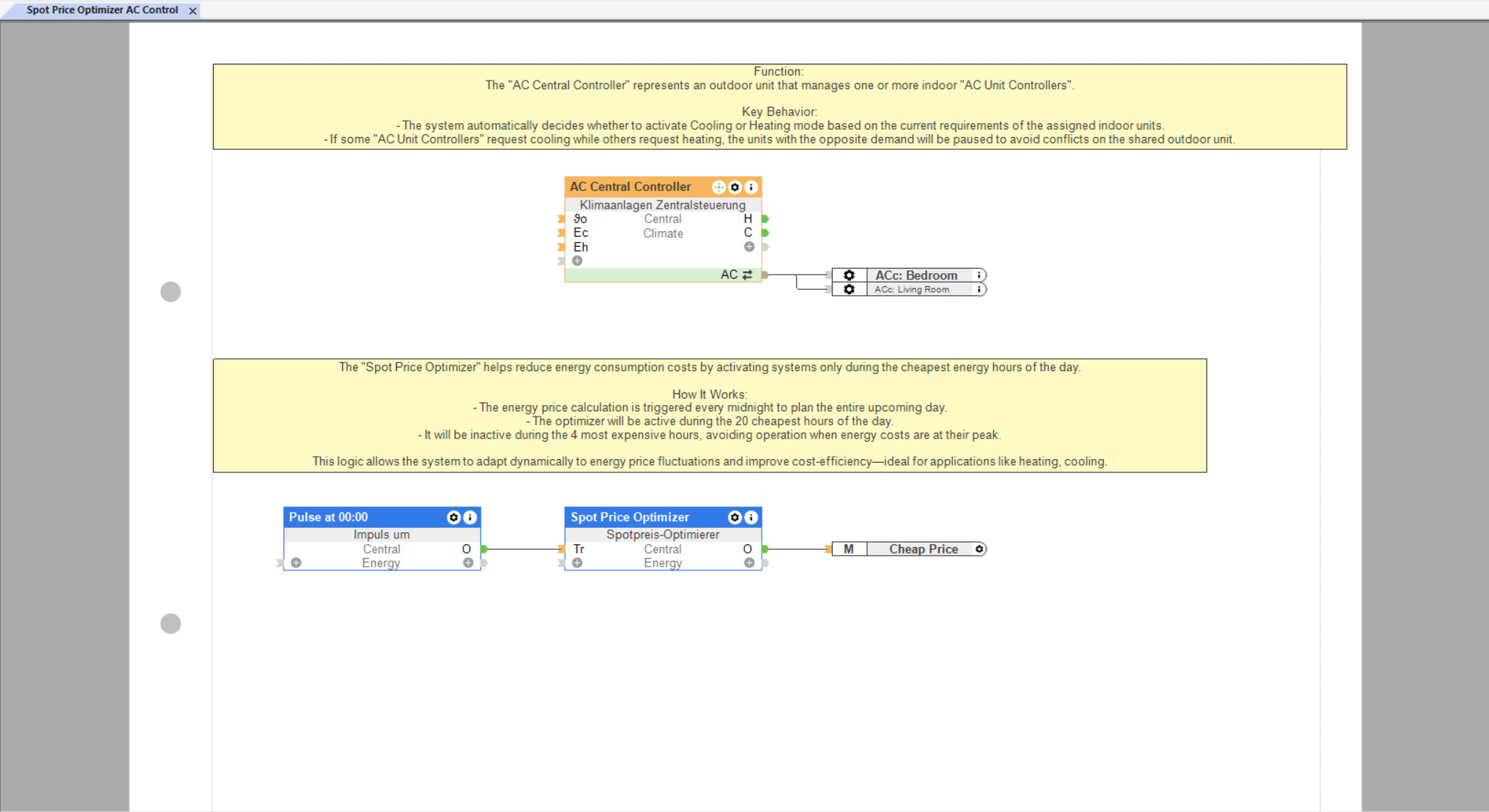1489x812 pixels.
Task: Close the Spot Price Optimizer AC Control tab
Action: tap(193, 11)
